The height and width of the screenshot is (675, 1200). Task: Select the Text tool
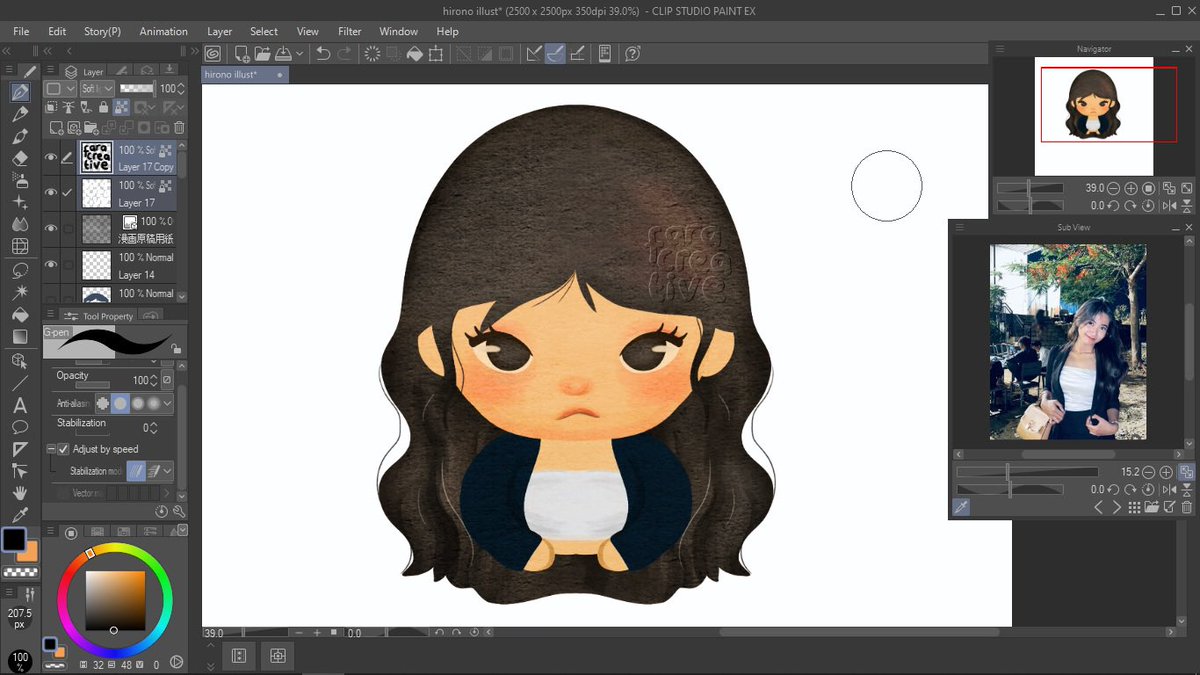click(20, 405)
